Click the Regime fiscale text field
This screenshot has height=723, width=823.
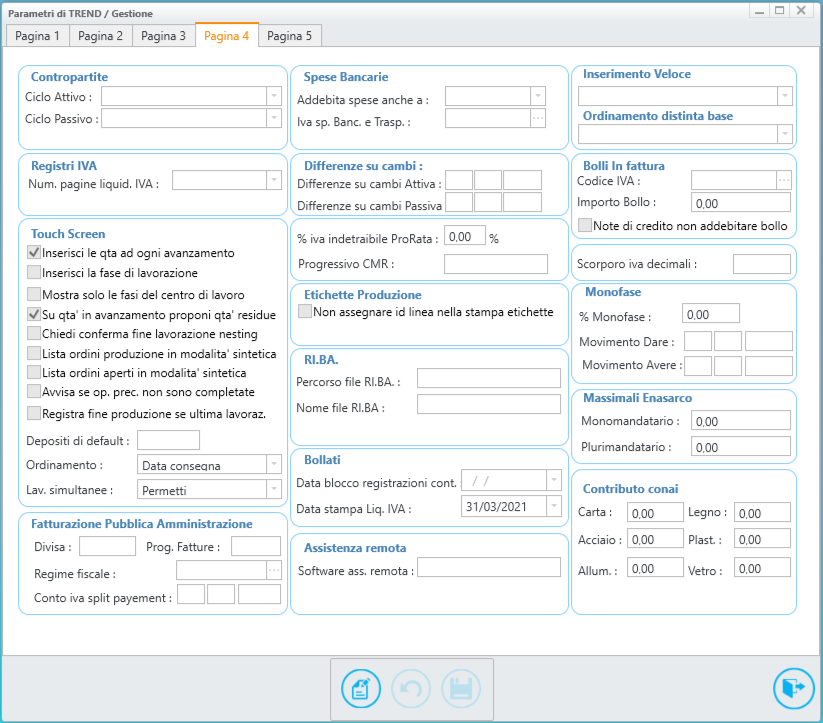221,570
